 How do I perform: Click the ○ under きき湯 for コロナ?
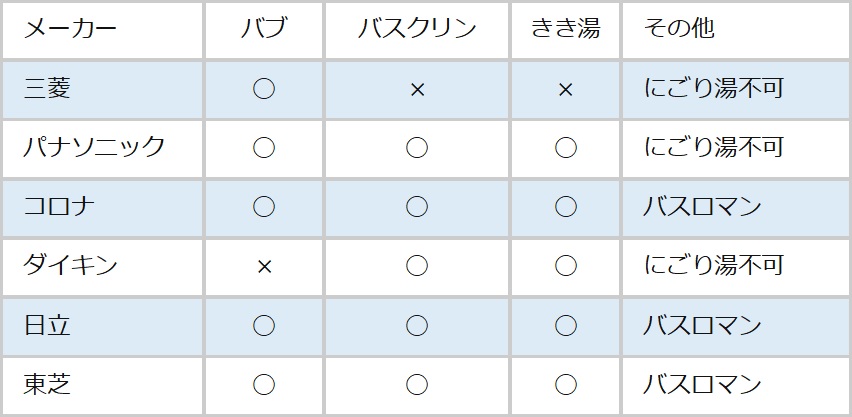(565, 207)
